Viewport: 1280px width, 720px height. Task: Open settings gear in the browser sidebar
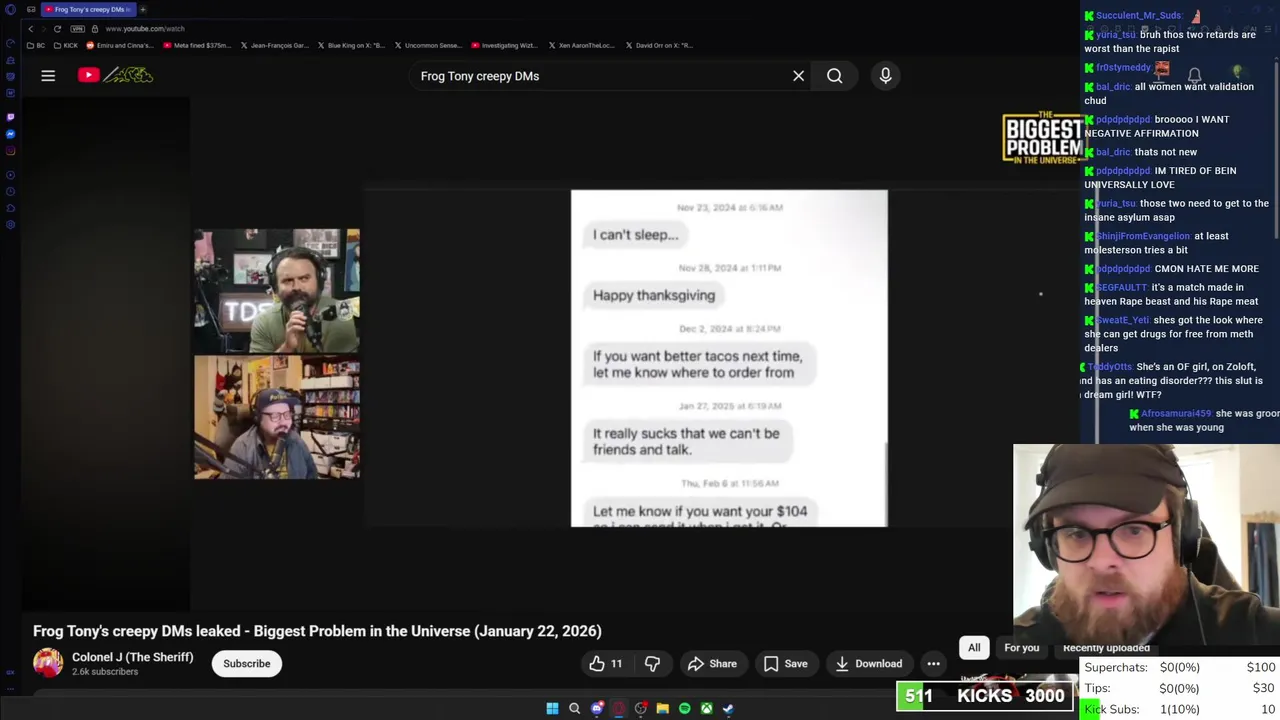pyautogui.click(x=10, y=224)
